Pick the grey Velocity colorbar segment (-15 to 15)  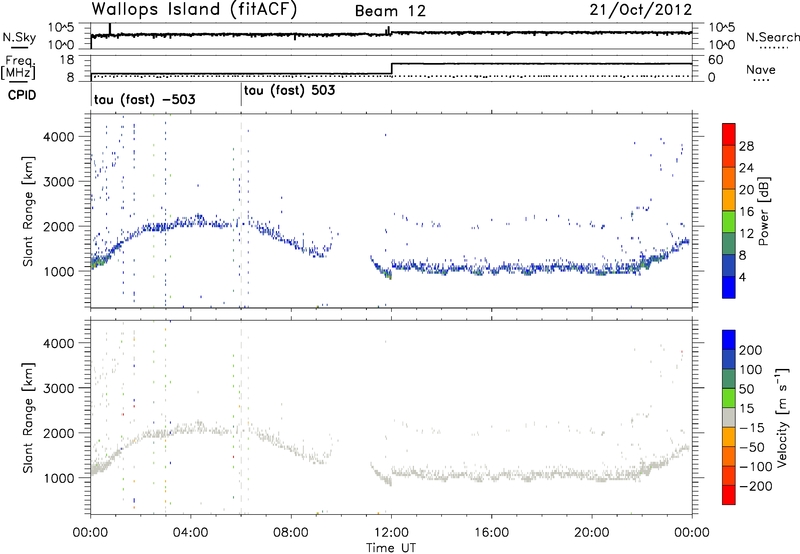click(729, 417)
